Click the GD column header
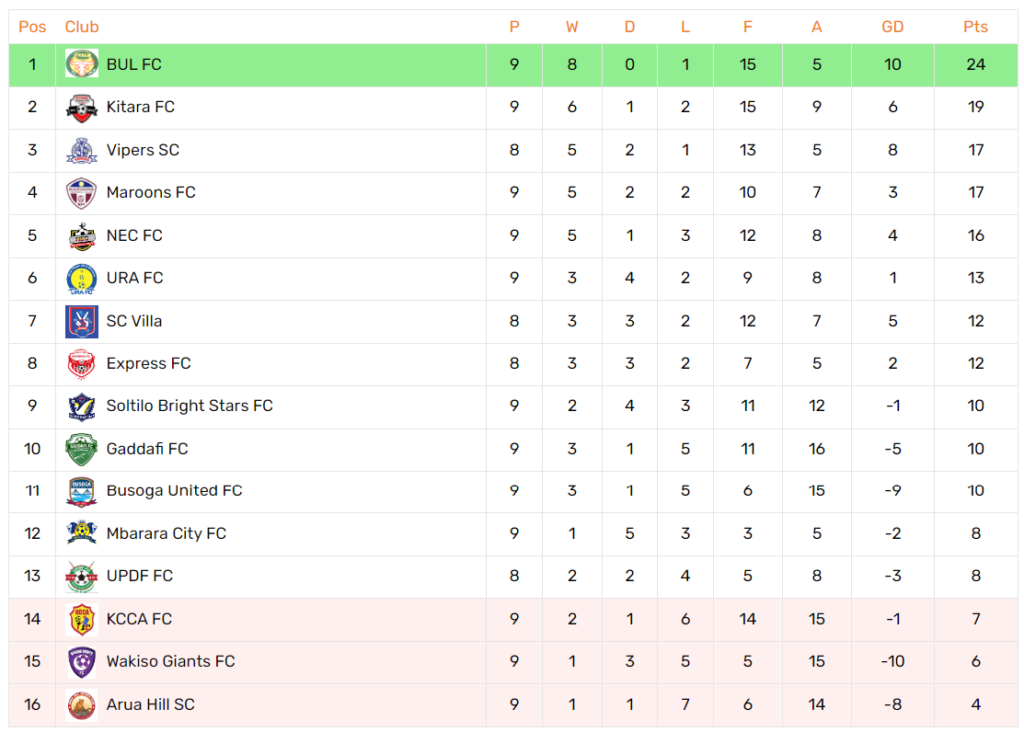 (x=893, y=27)
